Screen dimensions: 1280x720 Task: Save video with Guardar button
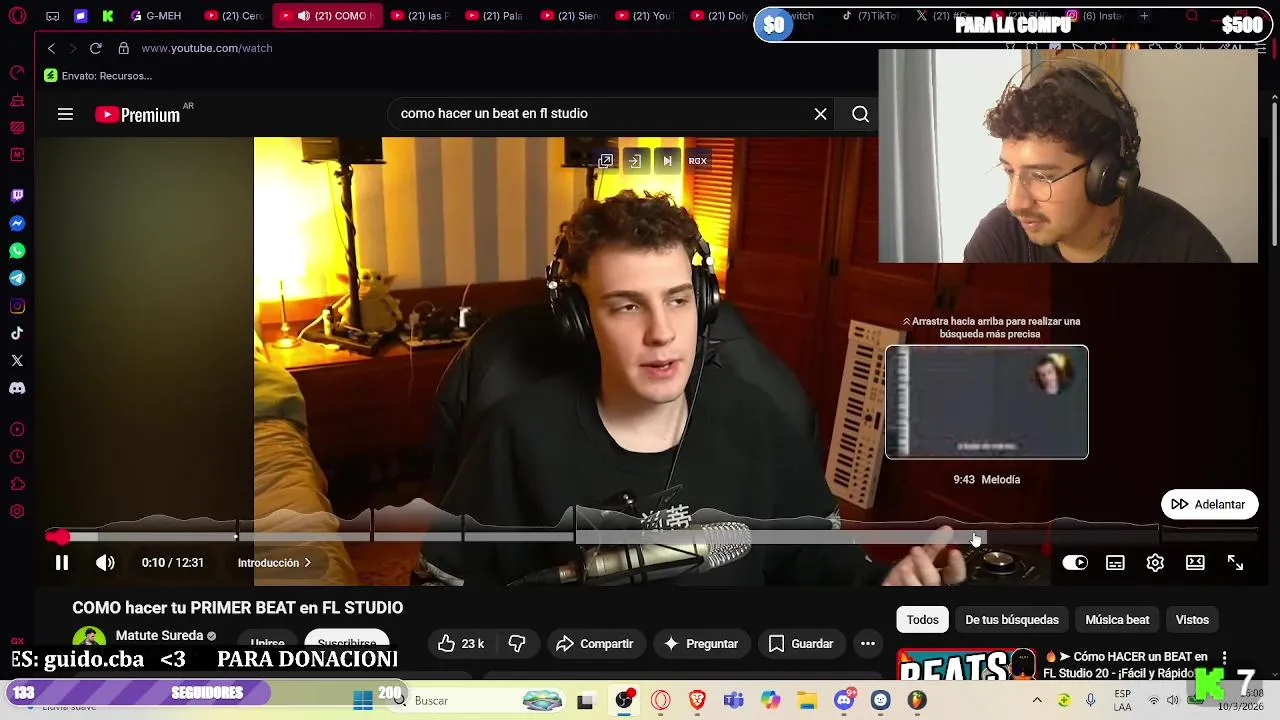(x=801, y=644)
